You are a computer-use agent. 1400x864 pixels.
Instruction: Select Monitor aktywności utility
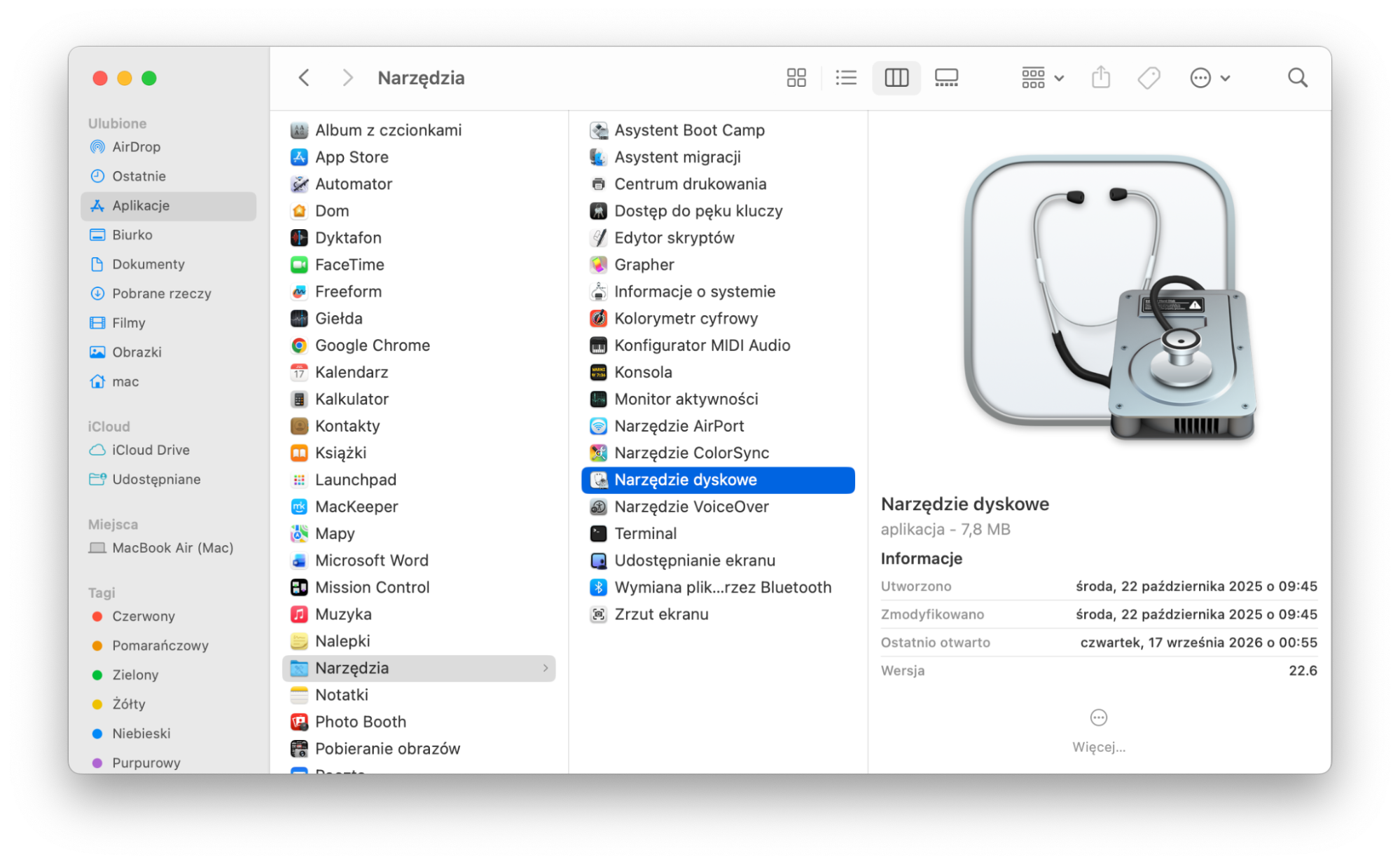point(718,399)
